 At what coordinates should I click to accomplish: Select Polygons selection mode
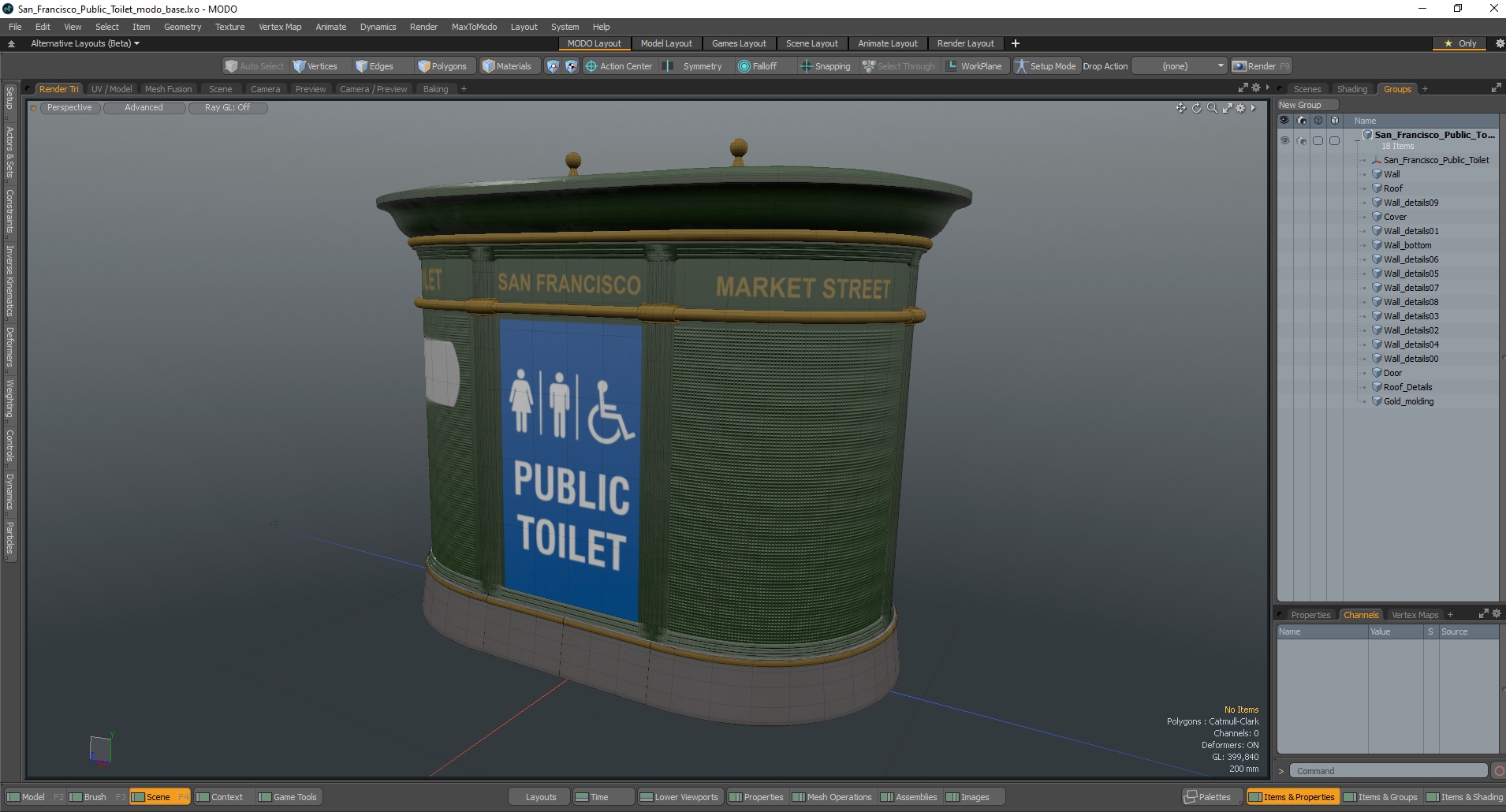pos(442,66)
